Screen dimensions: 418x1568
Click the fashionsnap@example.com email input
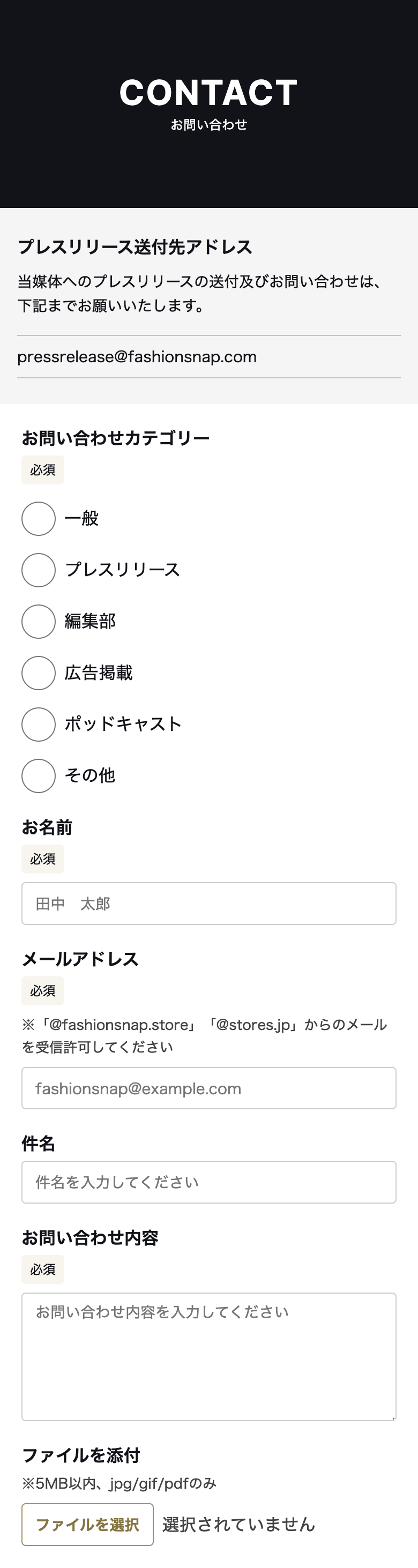pos(208,1088)
